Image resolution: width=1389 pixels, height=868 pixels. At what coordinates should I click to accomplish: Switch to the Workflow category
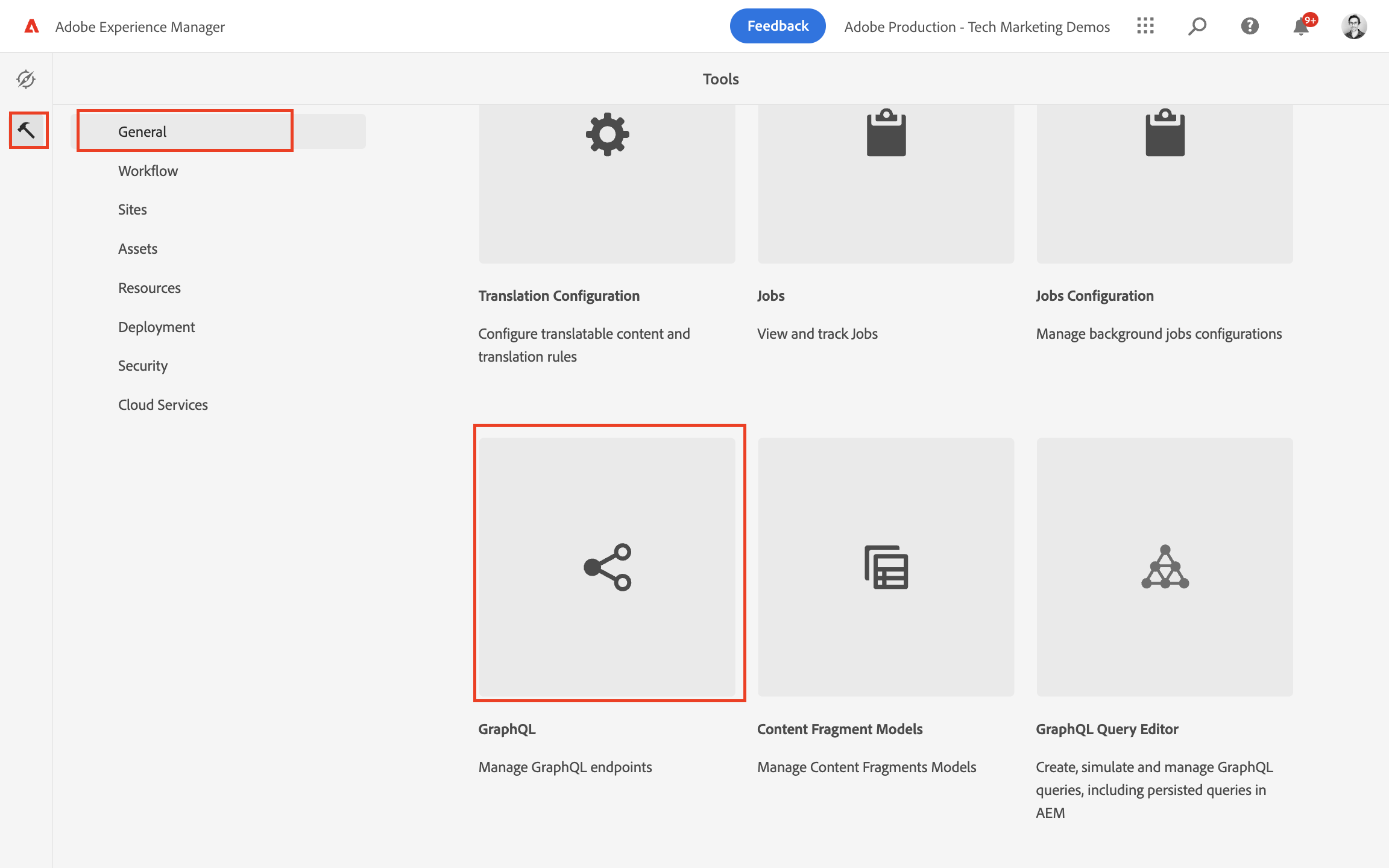[x=148, y=171]
